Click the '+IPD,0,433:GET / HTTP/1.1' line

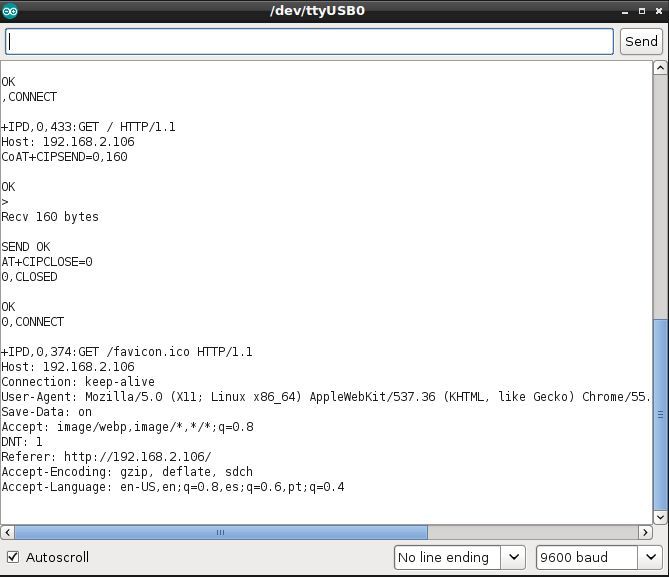pos(88,127)
